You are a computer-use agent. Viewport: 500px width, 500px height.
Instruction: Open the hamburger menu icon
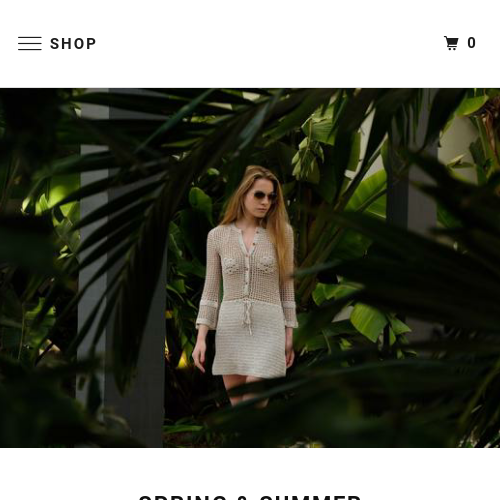(30, 44)
